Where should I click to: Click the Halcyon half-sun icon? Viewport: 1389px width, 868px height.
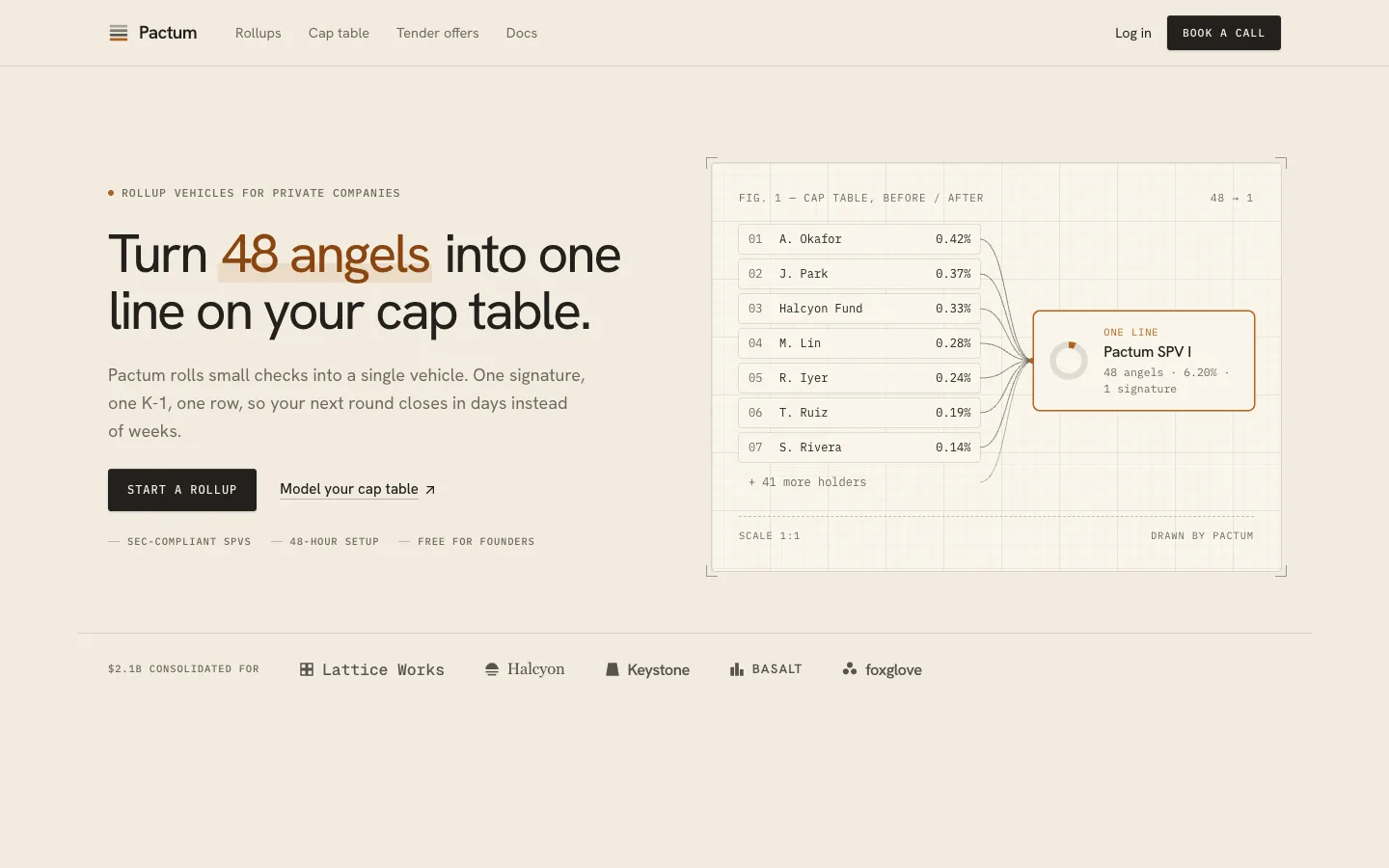(492, 669)
